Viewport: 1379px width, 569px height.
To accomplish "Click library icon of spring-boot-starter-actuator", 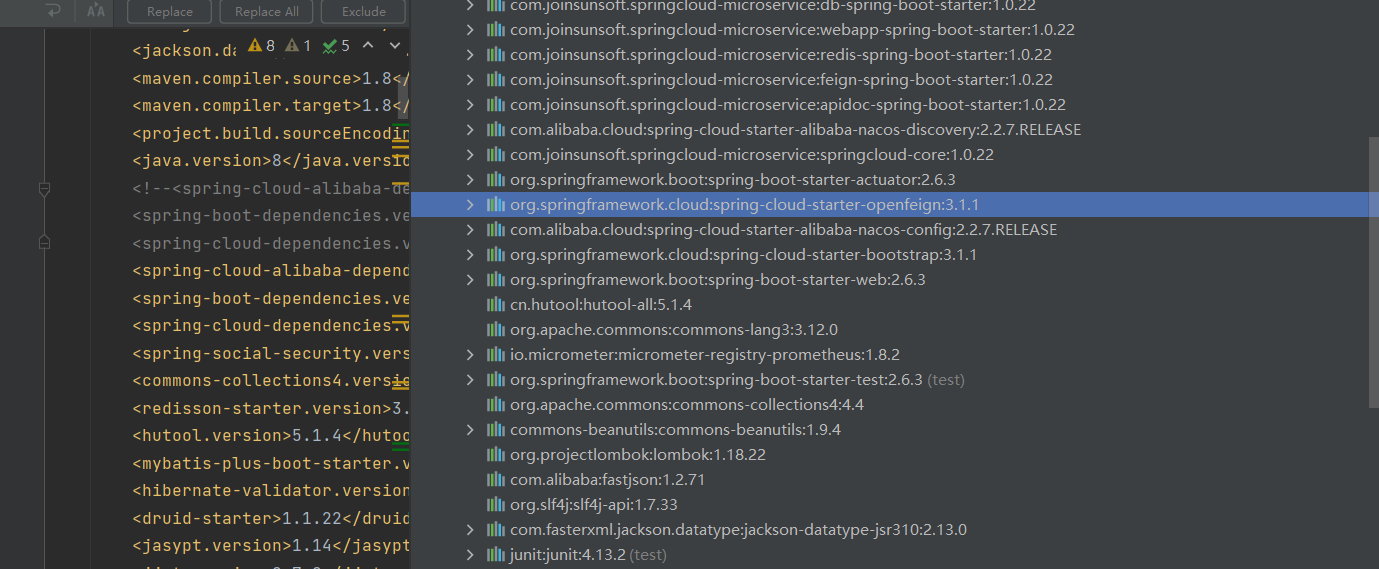I will [495, 180].
